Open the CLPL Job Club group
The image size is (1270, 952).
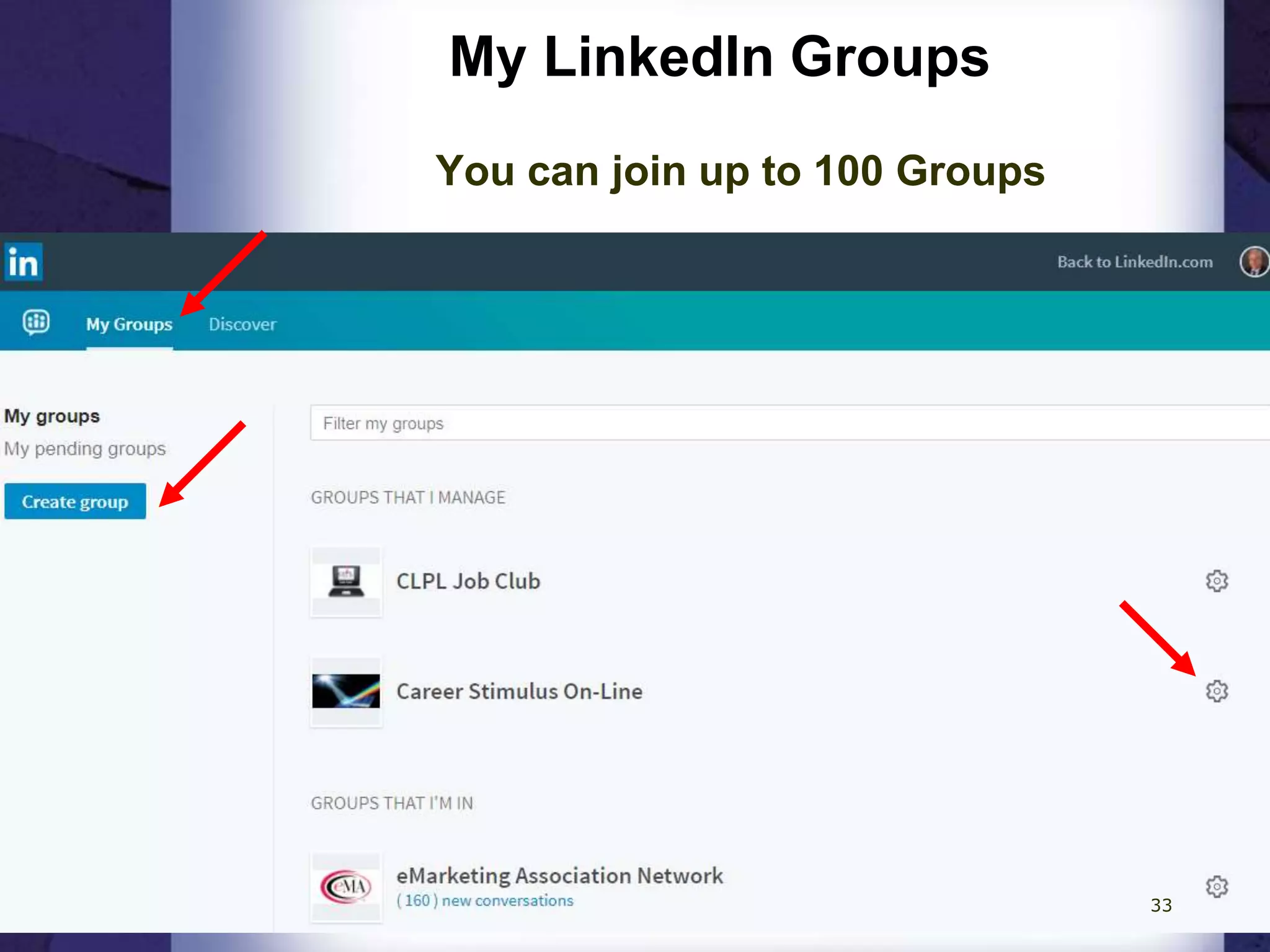point(468,581)
